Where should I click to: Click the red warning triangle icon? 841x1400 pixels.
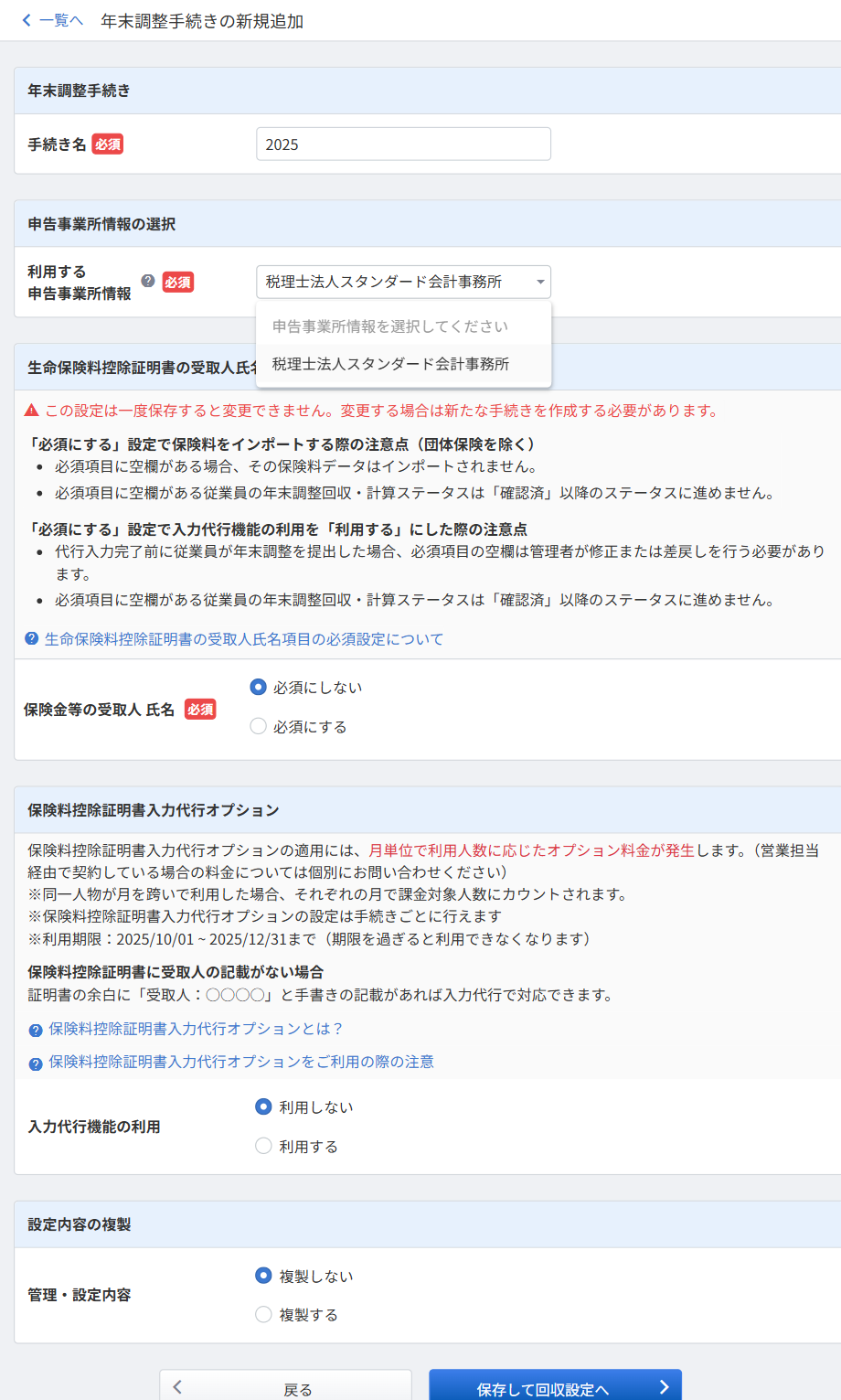(x=32, y=411)
